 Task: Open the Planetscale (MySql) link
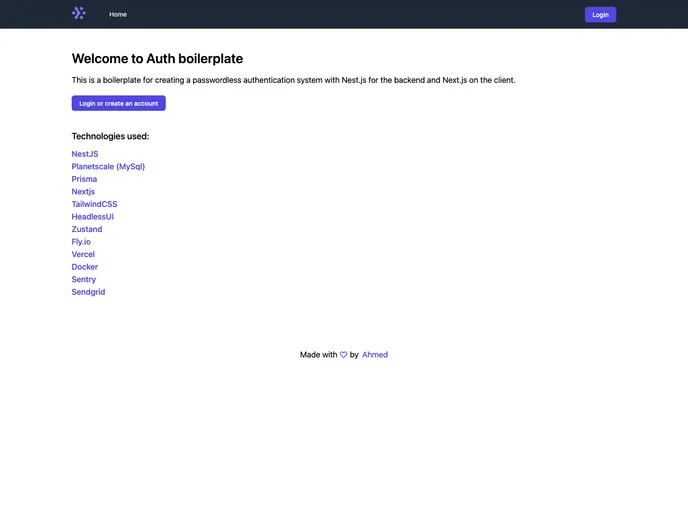point(108,167)
